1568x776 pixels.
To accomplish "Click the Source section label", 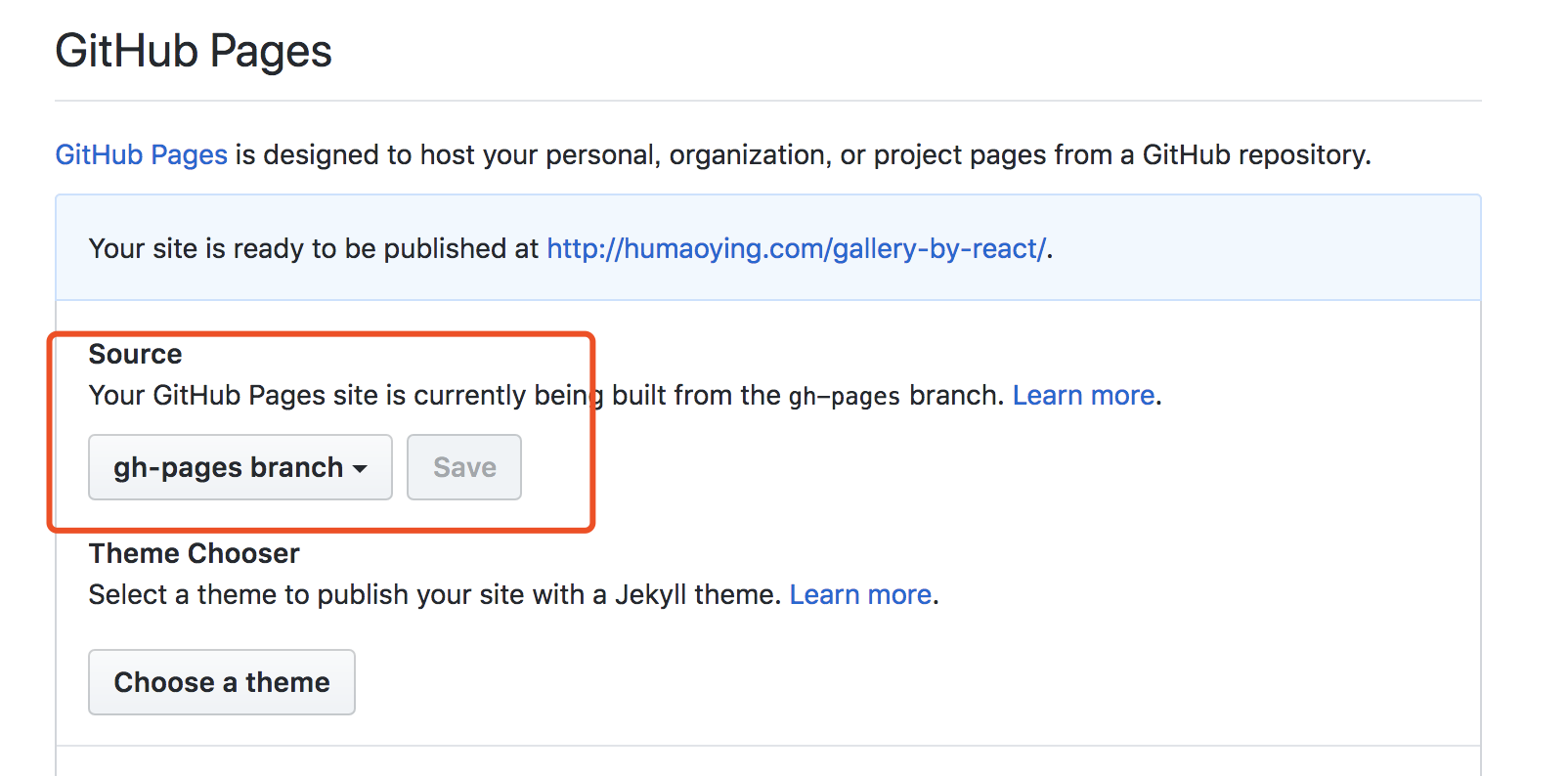I will [x=136, y=354].
